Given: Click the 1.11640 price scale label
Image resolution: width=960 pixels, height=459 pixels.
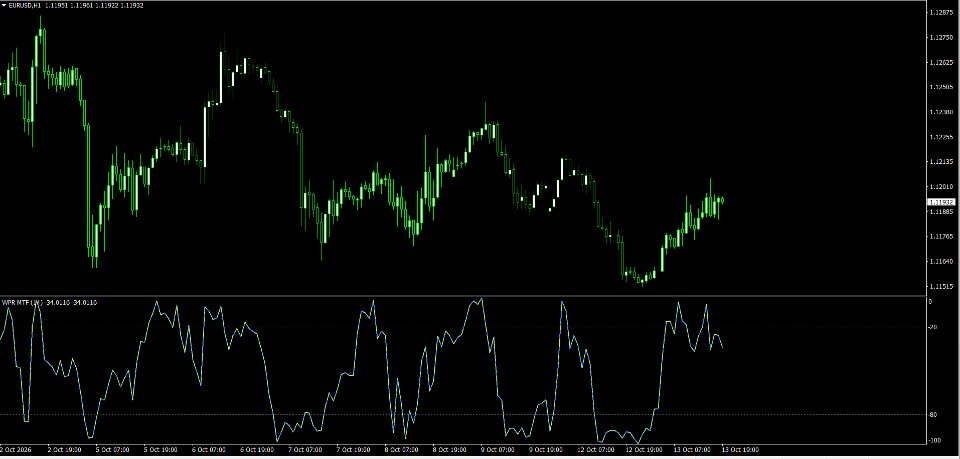Looking at the screenshot, I should (x=941, y=261).
